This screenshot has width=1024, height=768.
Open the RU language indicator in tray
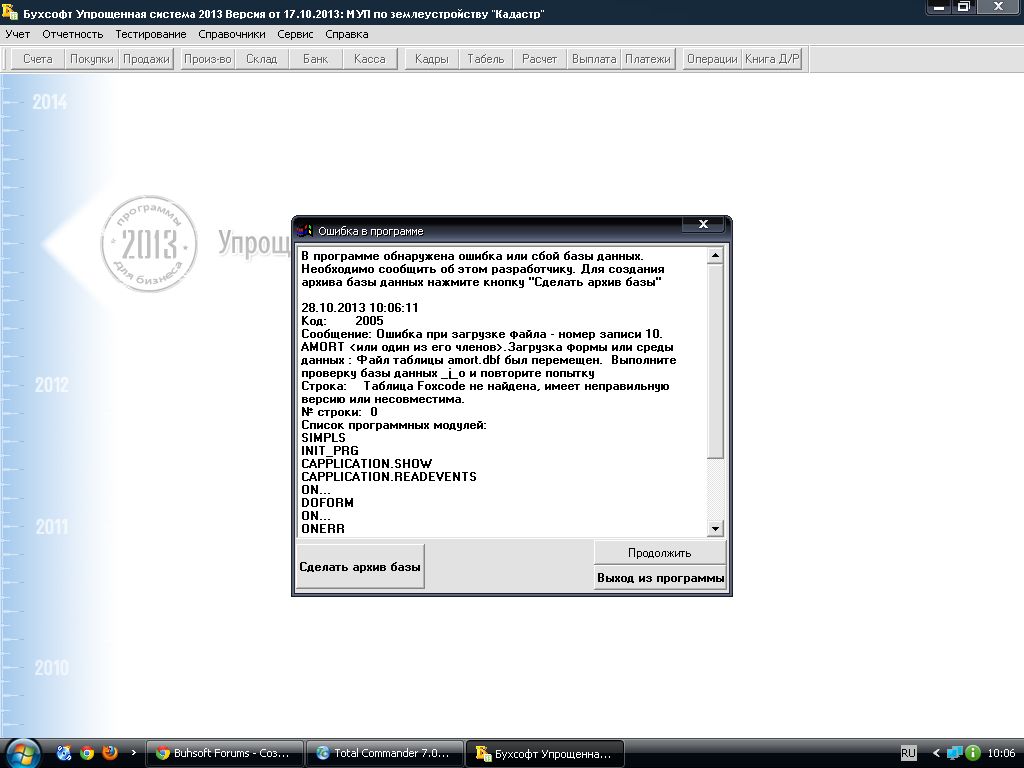tap(908, 753)
